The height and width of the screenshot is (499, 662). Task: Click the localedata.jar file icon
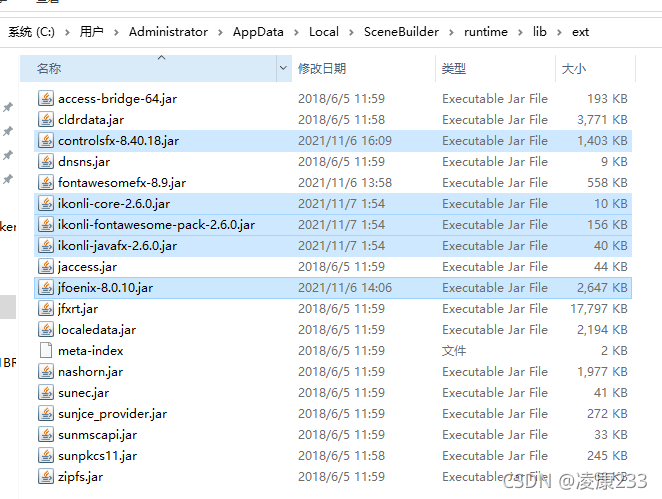pos(46,330)
